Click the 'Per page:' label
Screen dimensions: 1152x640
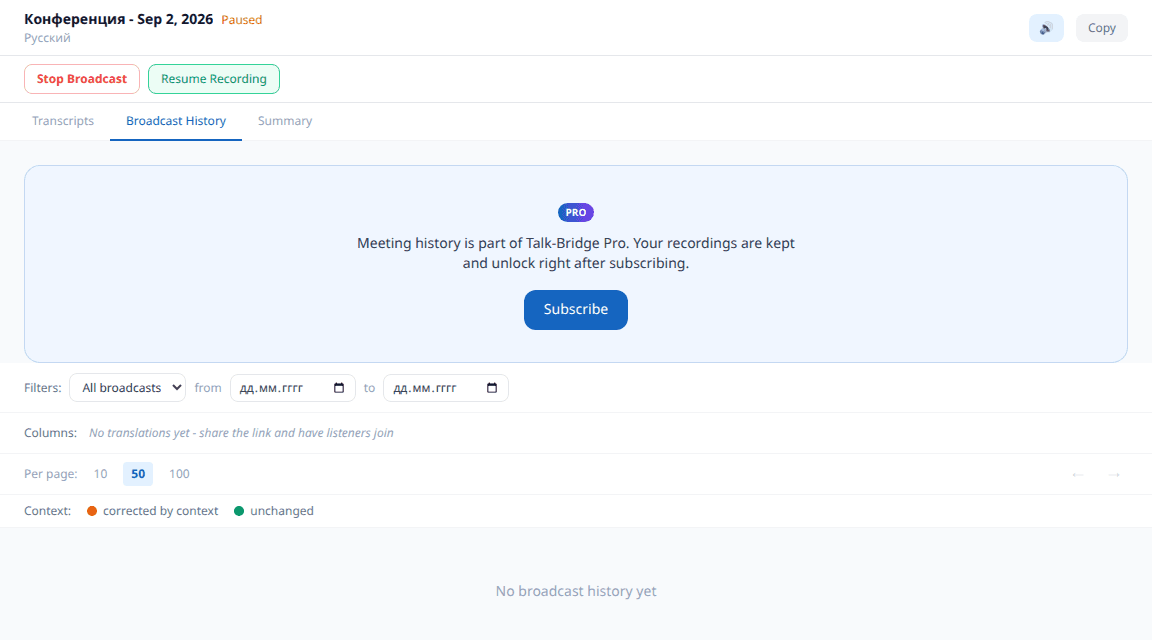(x=51, y=474)
